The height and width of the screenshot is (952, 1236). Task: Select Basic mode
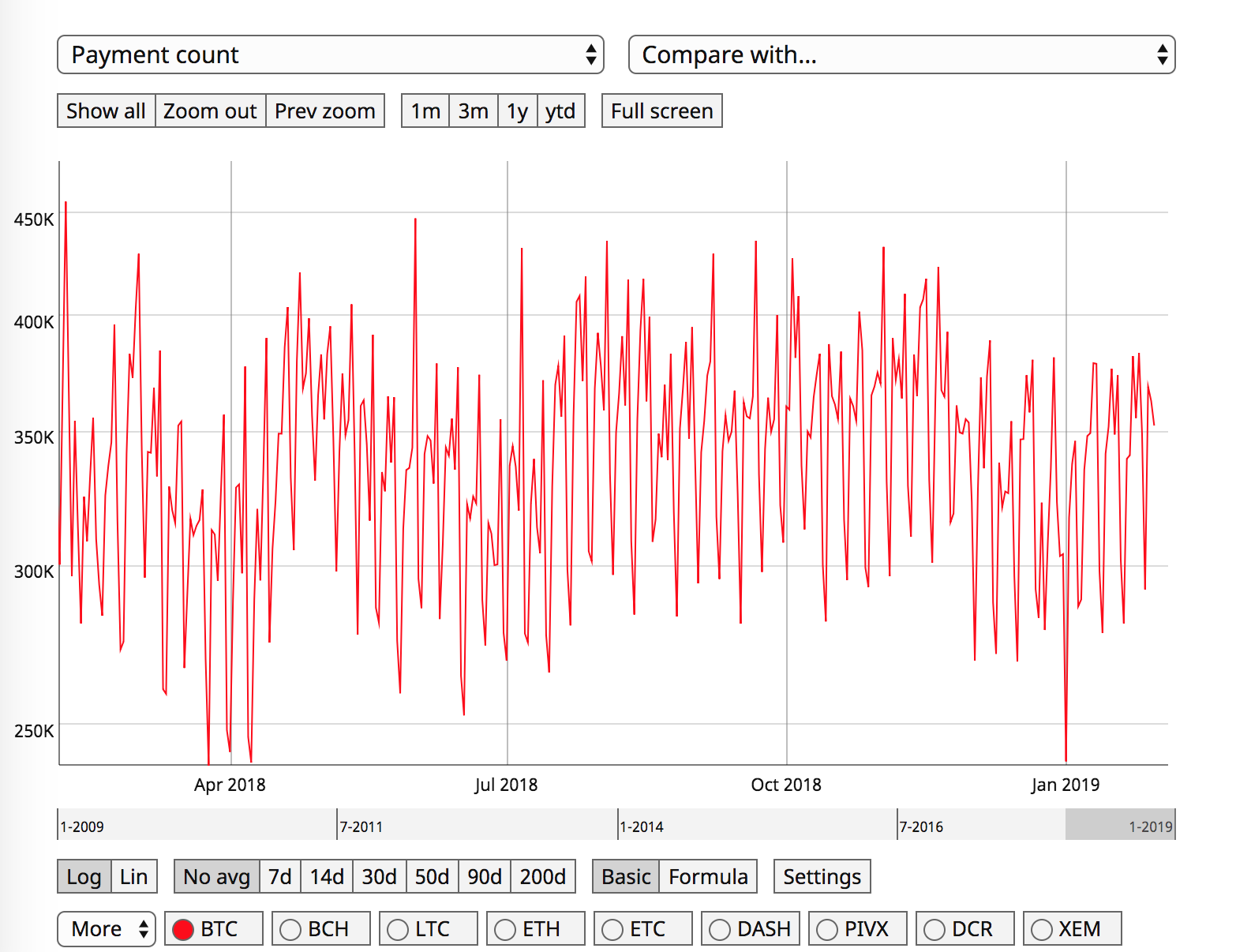(x=626, y=876)
